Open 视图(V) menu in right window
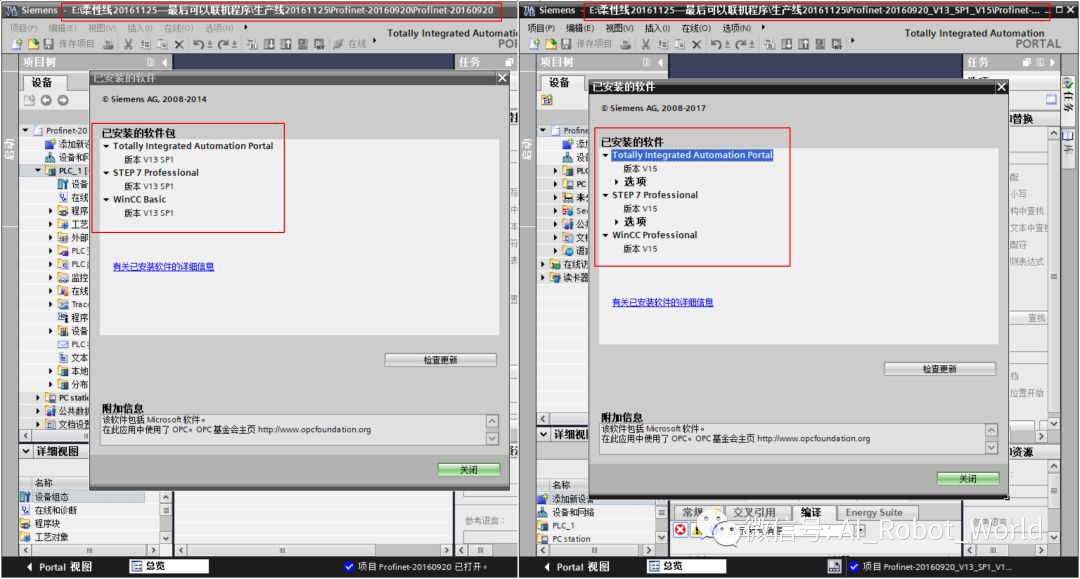The image size is (1080, 579). pos(619,28)
